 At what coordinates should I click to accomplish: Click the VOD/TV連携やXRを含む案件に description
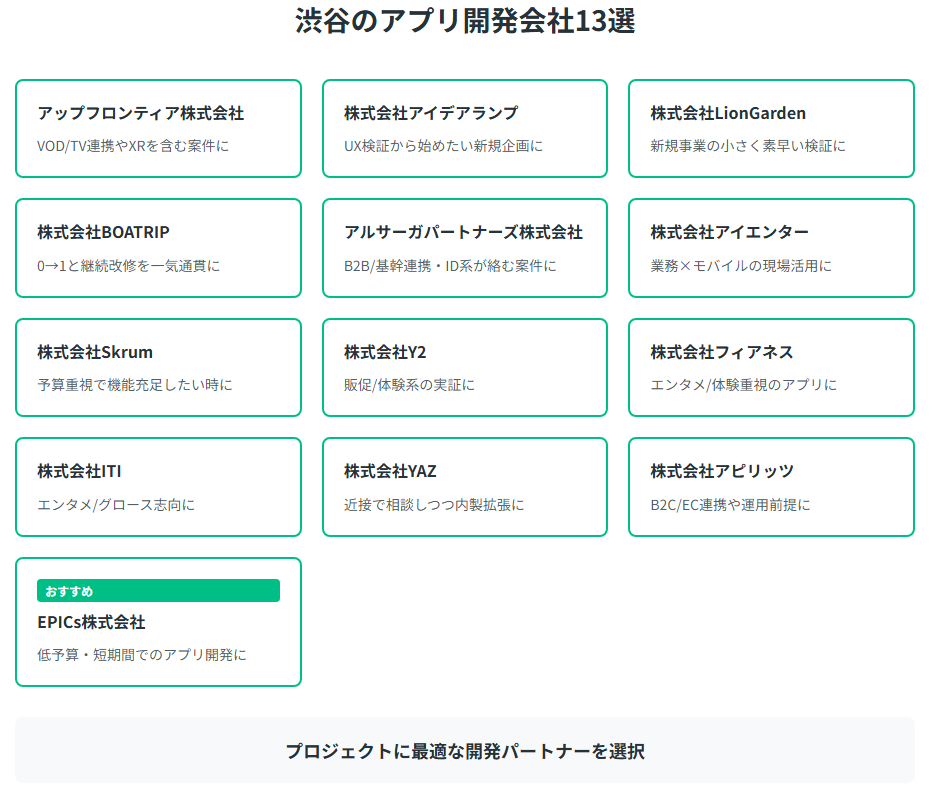click(133, 146)
